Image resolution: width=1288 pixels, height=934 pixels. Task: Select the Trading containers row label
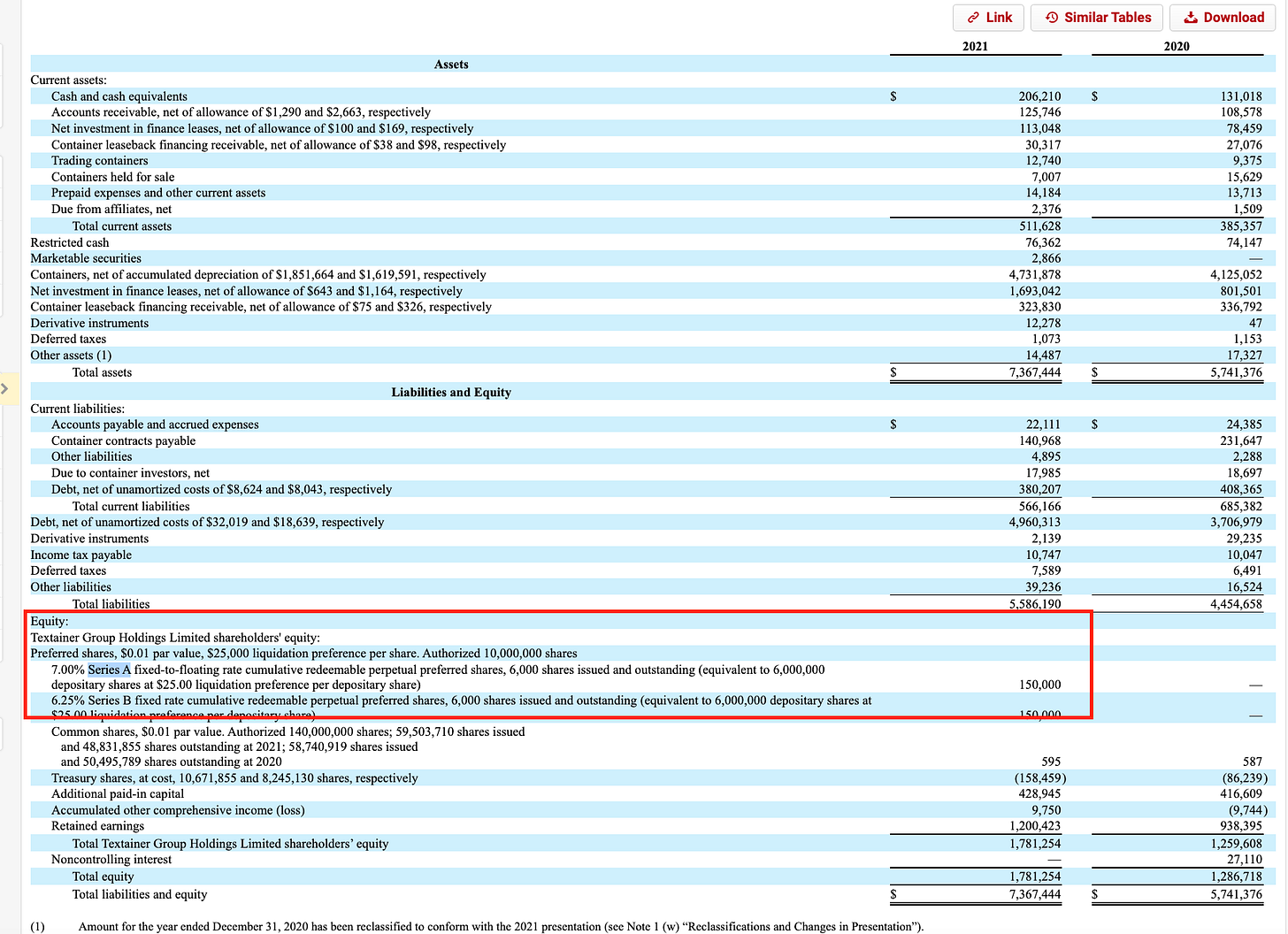pos(100,161)
